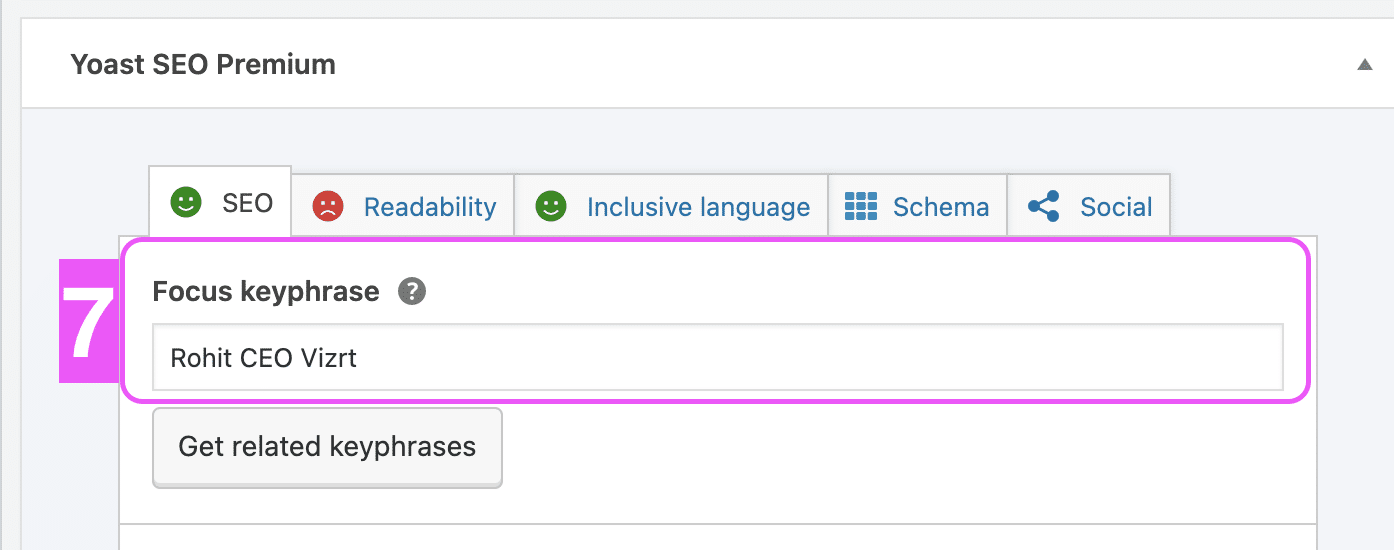The width and height of the screenshot is (1394, 550).
Task: Click the red sad face Readability icon
Action: tap(327, 207)
